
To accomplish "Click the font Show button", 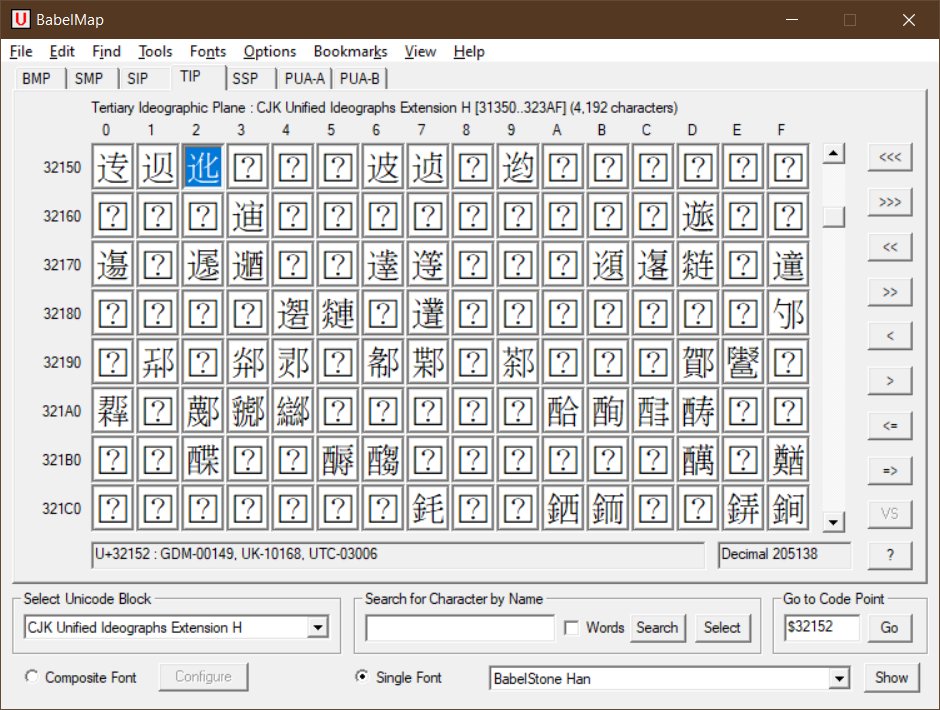I will pyautogui.click(x=891, y=678).
